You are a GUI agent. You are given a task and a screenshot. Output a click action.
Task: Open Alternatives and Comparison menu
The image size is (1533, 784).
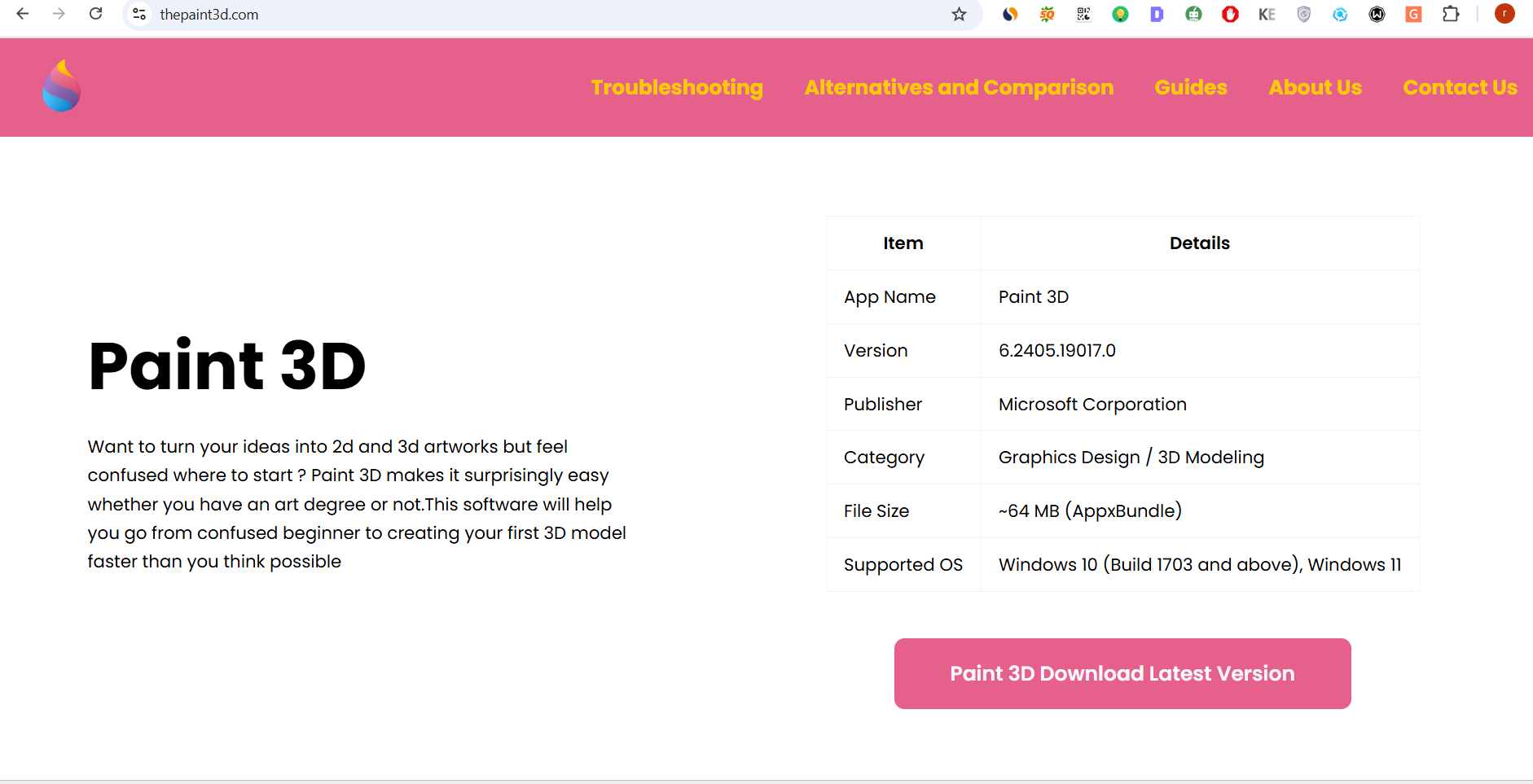(959, 87)
